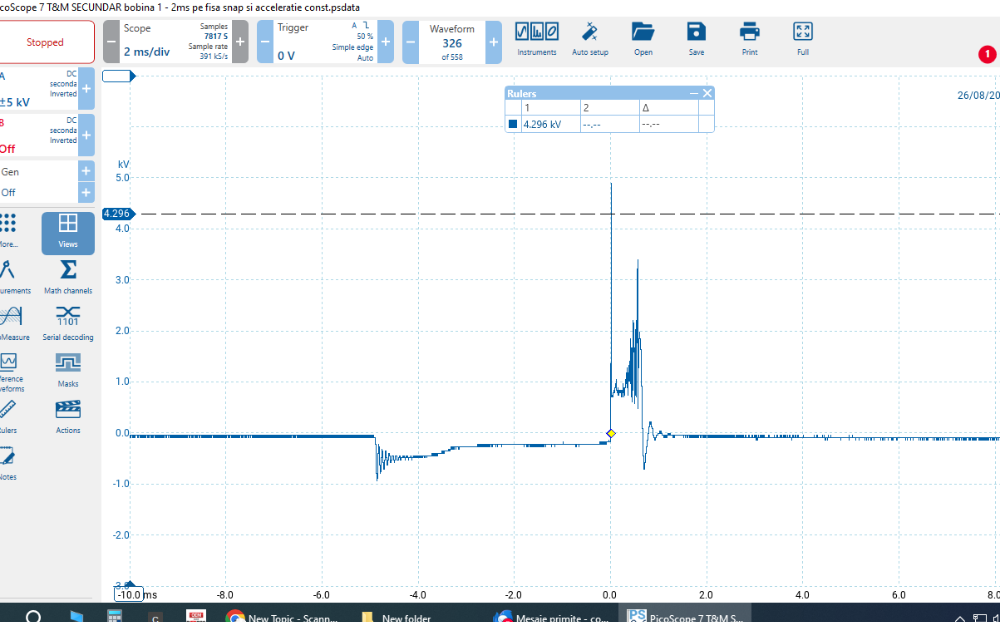Open the Serial decoding tool
This screenshot has height=622, width=1000.
point(68,323)
